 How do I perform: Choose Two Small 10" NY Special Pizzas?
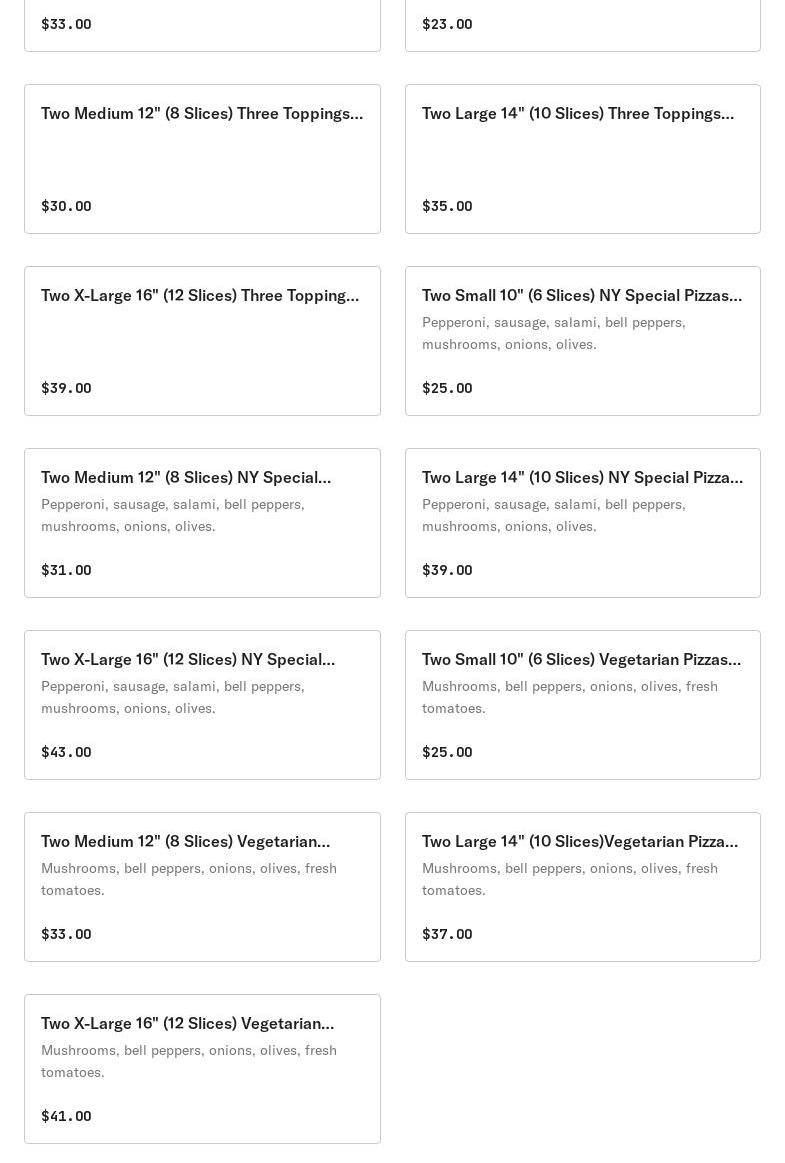[x=582, y=296]
